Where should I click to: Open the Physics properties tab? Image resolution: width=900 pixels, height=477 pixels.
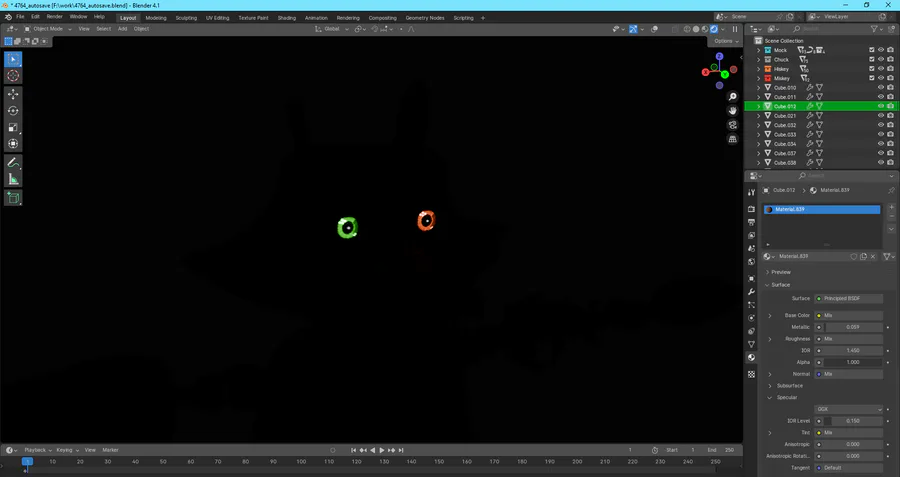coord(751,318)
